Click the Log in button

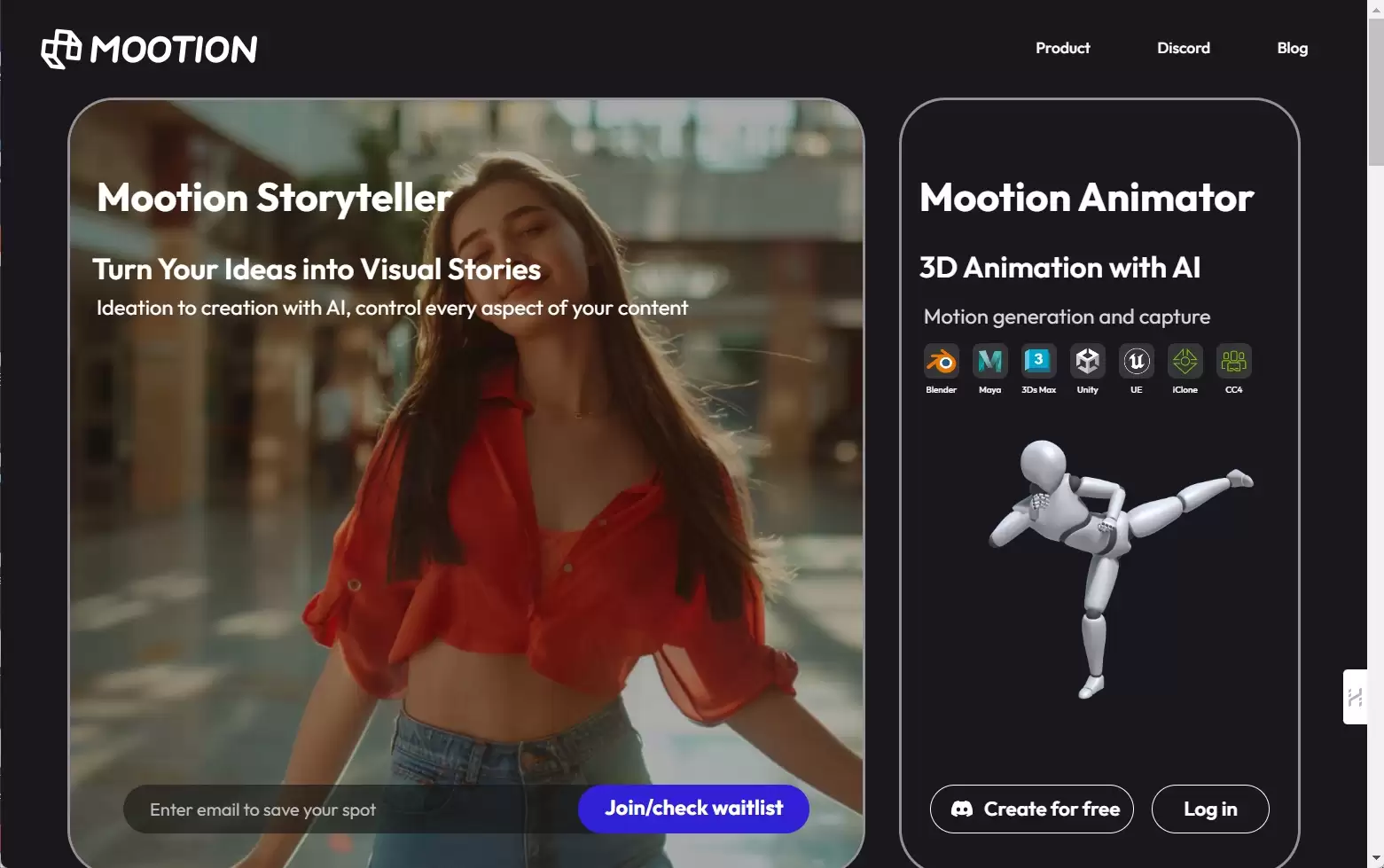[x=1210, y=809]
